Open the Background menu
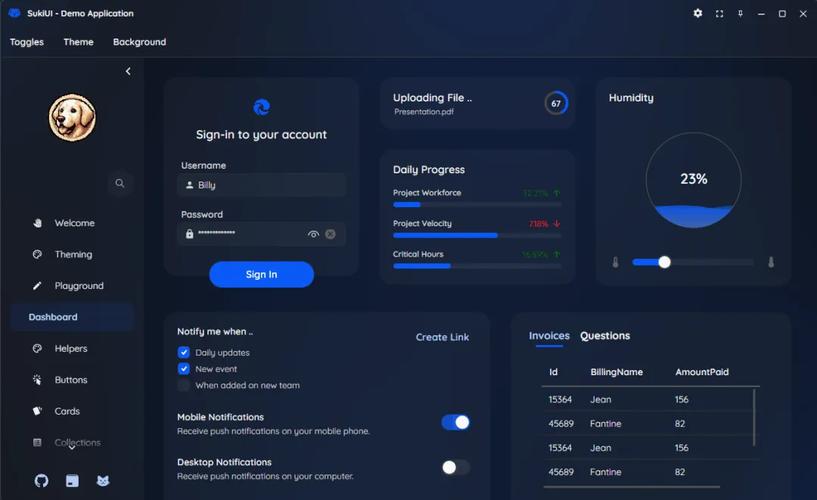 140,42
